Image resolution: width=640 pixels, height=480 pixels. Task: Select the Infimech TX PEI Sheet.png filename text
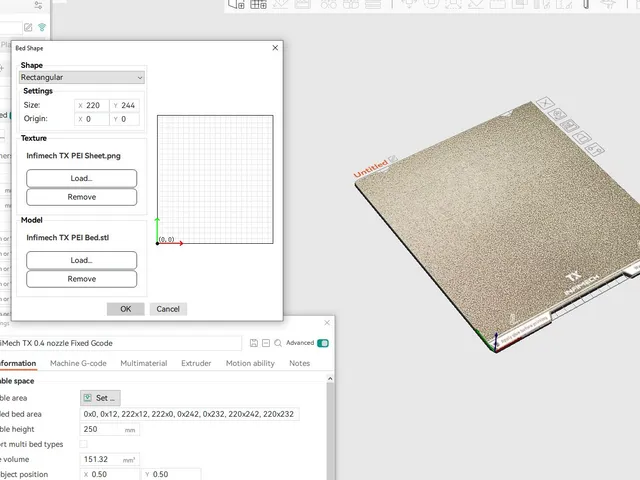tap(73, 156)
